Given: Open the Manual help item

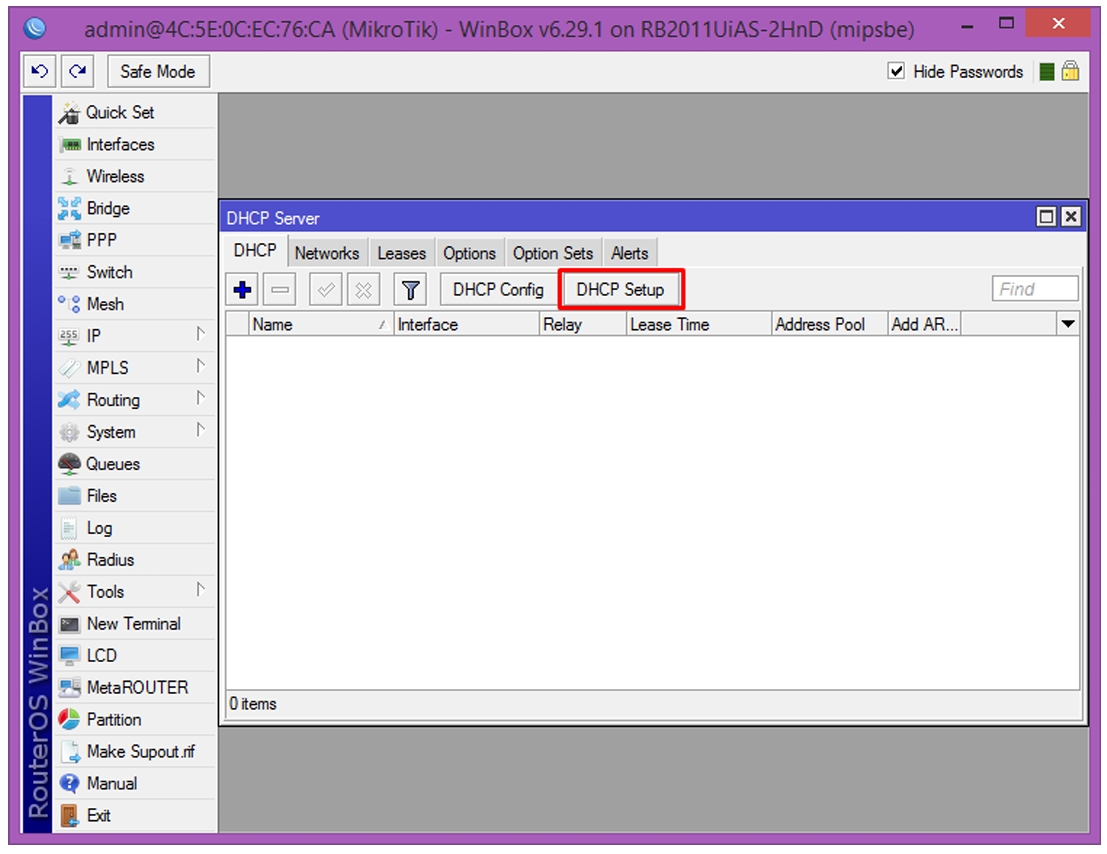Looking at the screenshot, I should pos(135,783).
